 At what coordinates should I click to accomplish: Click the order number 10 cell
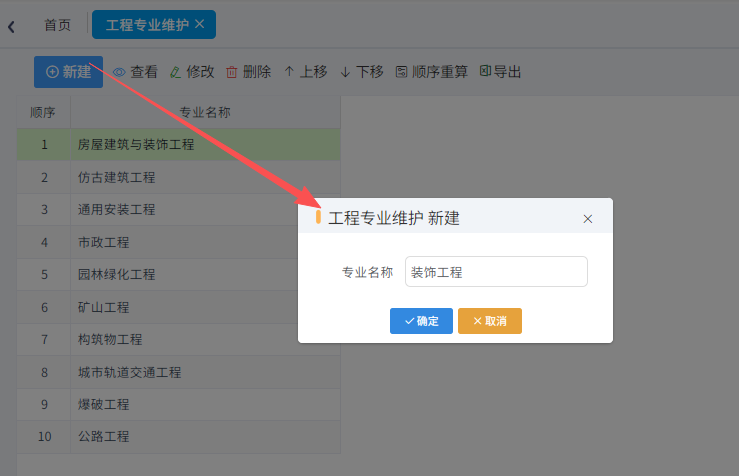(x=44, y=437)
